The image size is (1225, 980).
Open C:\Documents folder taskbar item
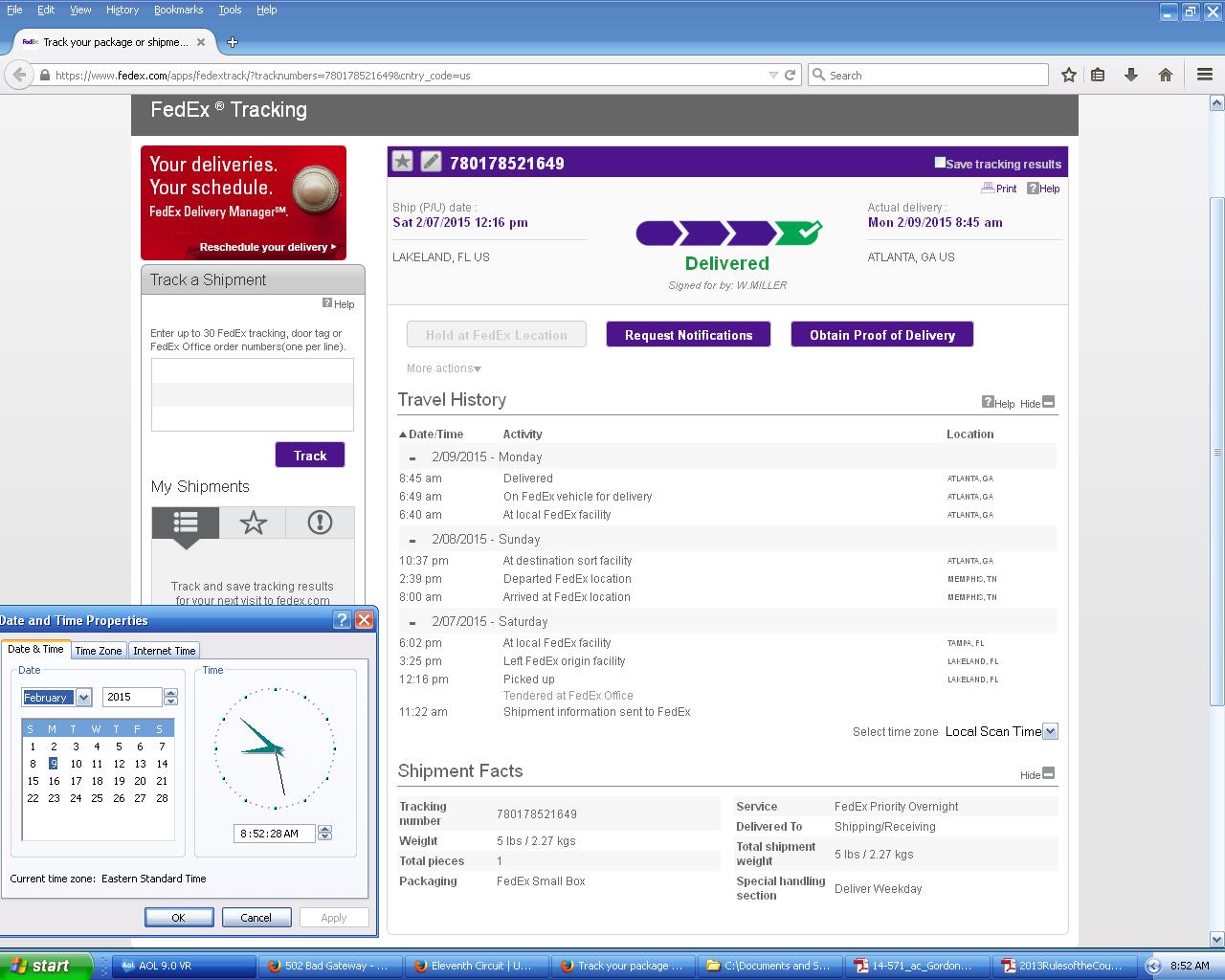tap(769, 966)
